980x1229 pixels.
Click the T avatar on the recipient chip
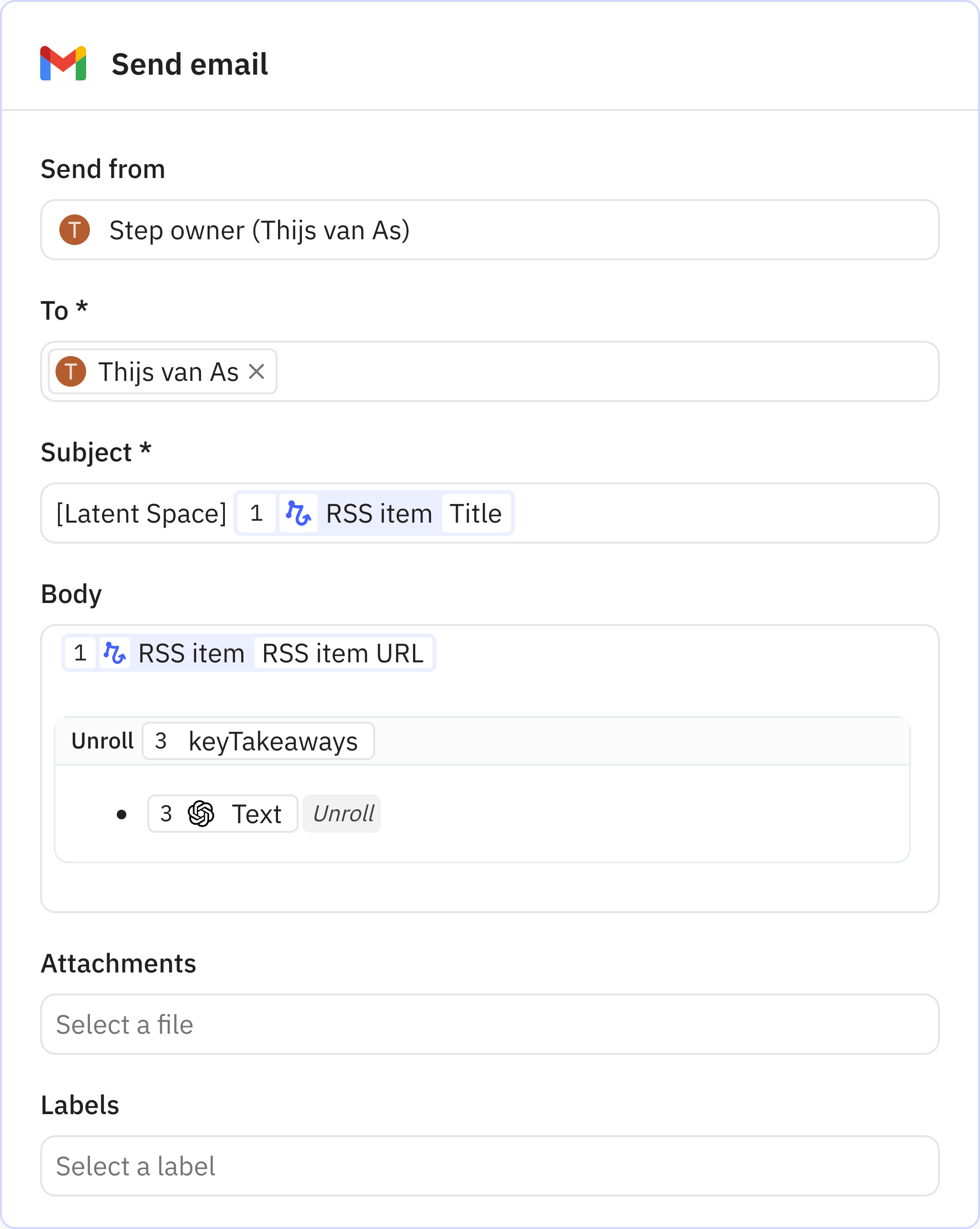(x=70, y=371)
